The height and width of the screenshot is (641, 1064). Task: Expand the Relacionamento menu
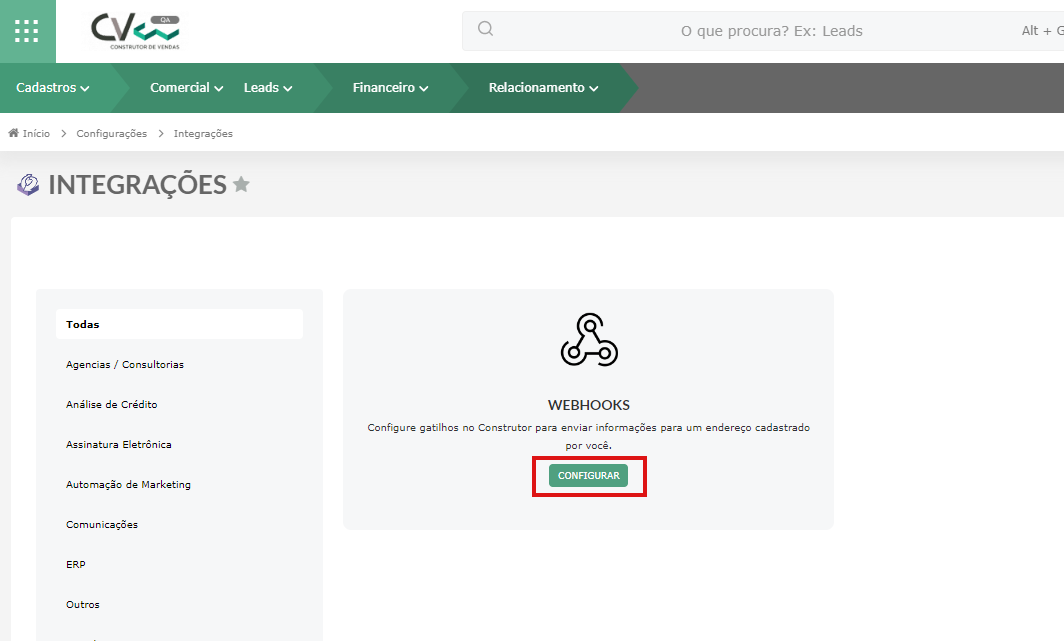[x=544, y=88]
